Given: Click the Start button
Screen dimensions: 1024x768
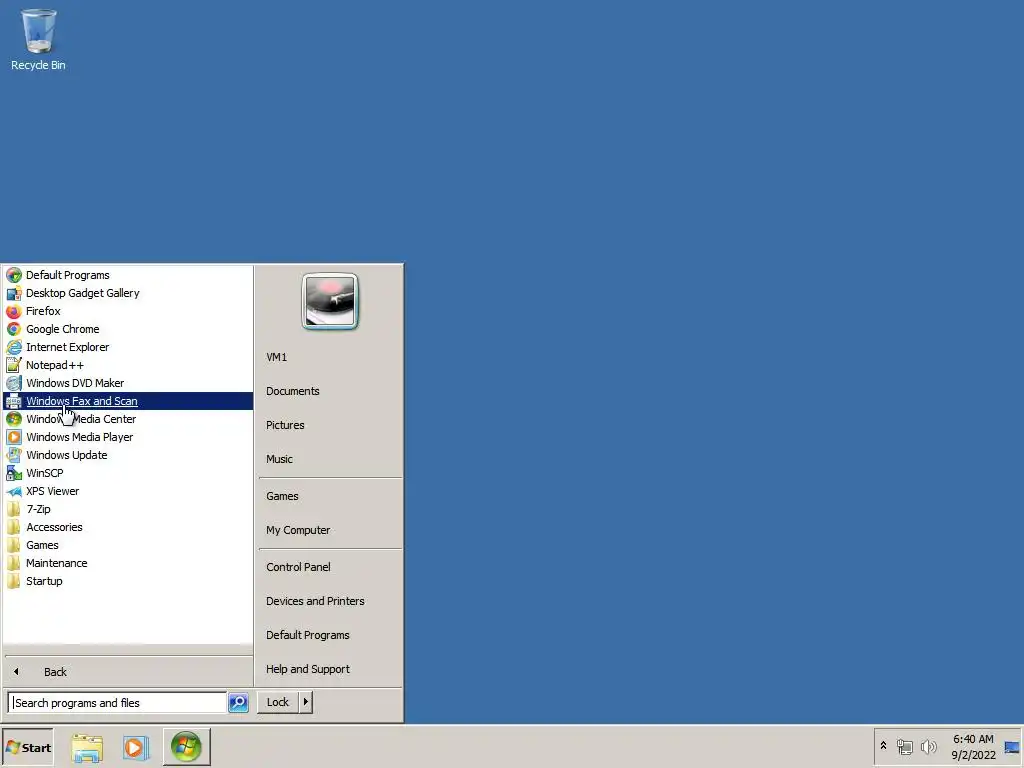Looking at the screenshot, I should click(27, 747).
